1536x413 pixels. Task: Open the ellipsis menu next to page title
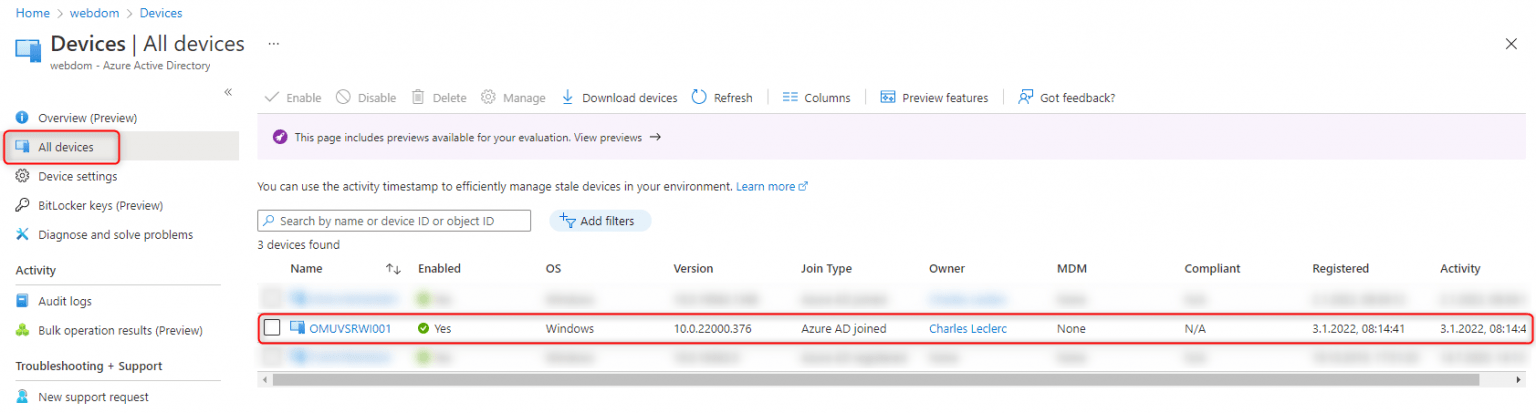click(x=273, y=44)
